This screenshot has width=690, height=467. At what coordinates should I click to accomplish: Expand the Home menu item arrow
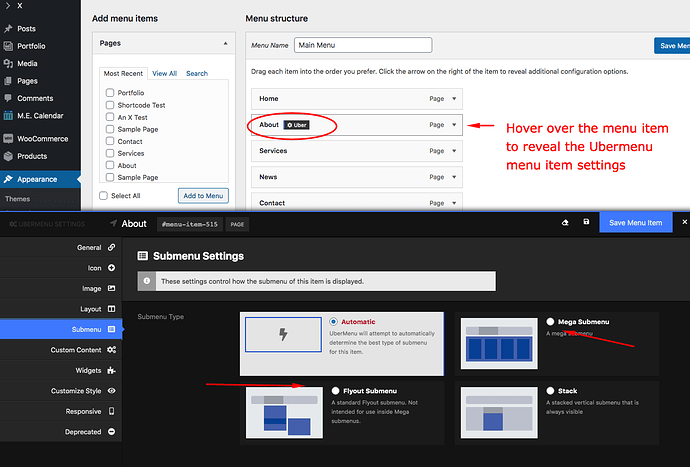coord(454,99)
